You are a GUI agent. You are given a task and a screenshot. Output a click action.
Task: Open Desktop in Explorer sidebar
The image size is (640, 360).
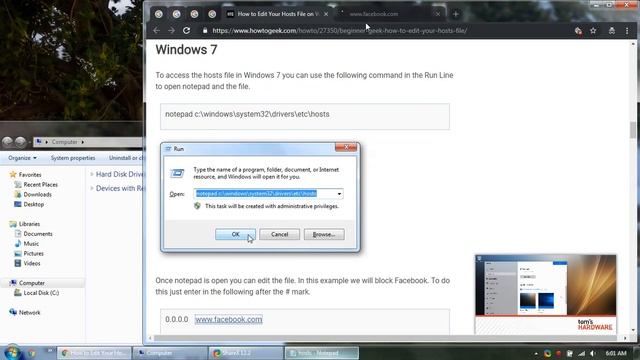click(33, 204)
